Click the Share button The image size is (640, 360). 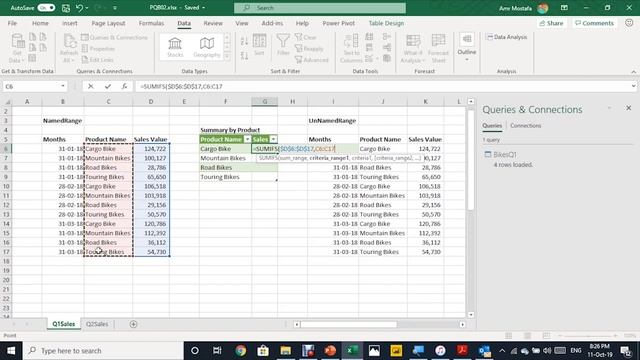(551, 23)
